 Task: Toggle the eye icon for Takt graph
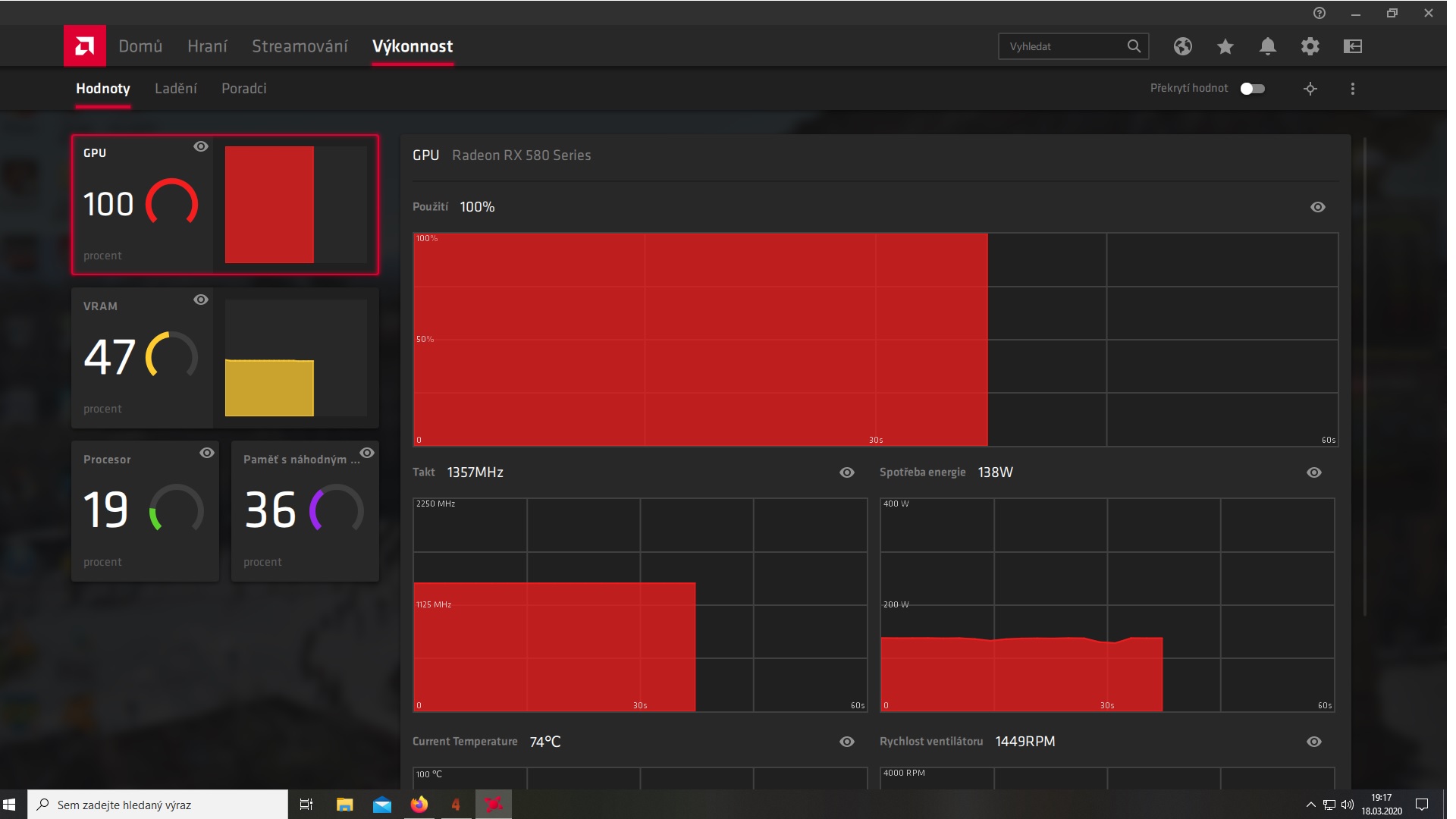pyautogui.click(x=846, y=472)
